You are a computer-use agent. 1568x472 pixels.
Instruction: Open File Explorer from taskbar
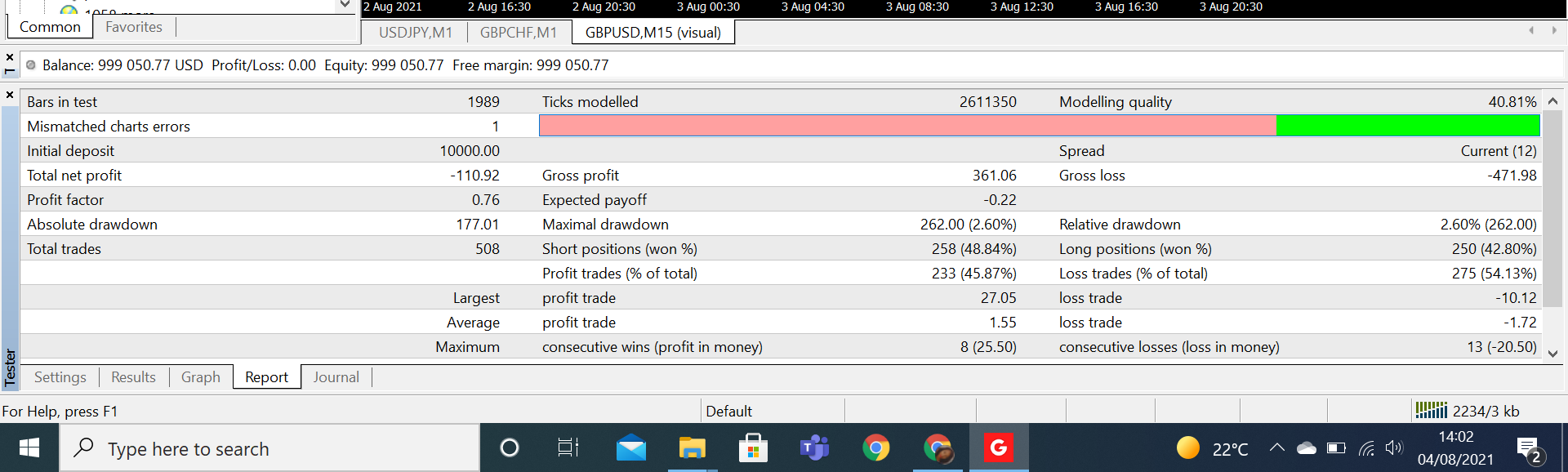(x=692, y=448)
